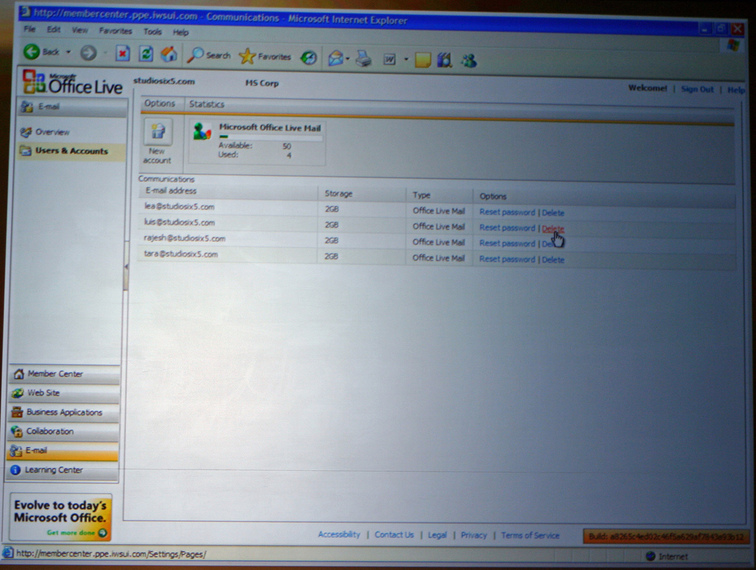Screen dimensions: 756x570
Task: Open the Business Applications navigation section
Action: (x=64, y=412)
